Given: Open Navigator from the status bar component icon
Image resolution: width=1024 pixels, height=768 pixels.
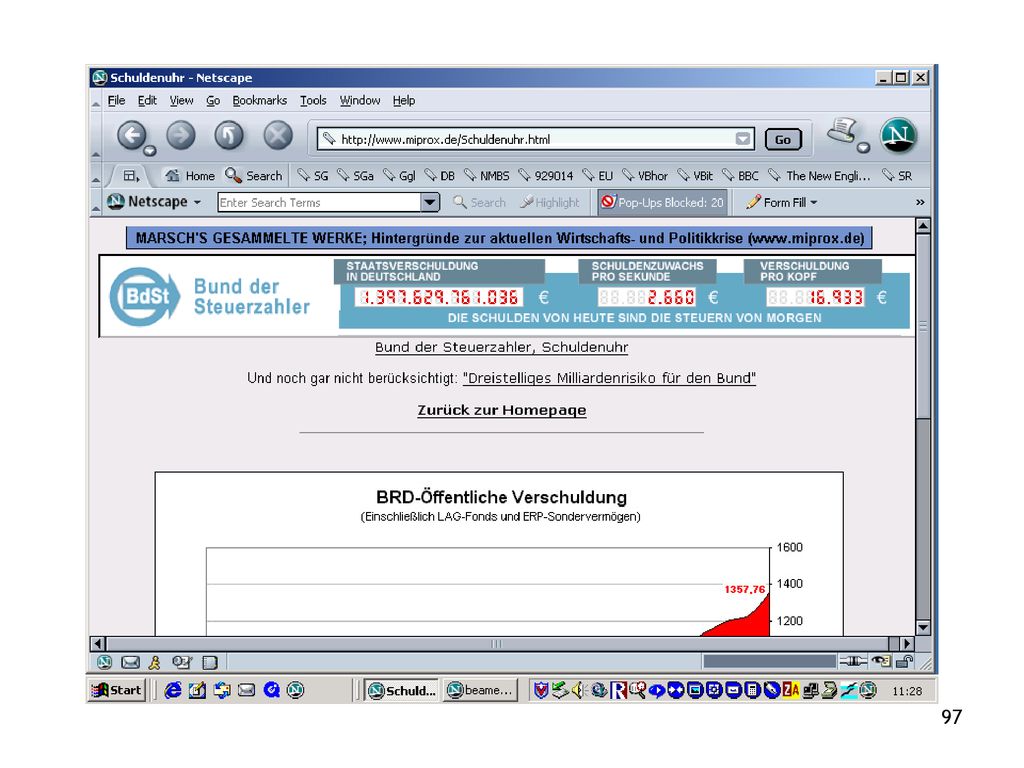Looking at the screenshot, I should (x=104, y=662).
